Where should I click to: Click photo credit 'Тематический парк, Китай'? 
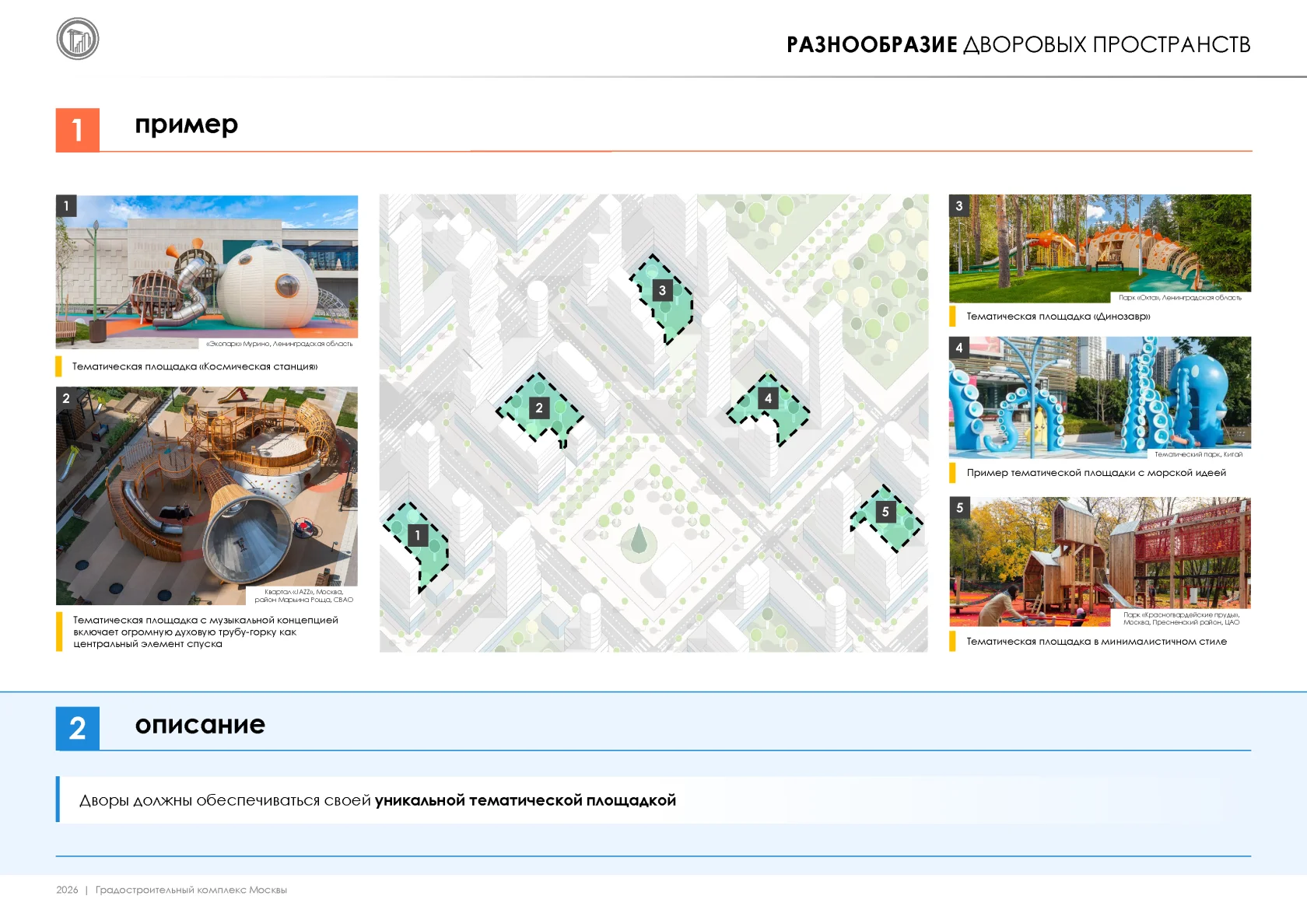[1198, 454]
